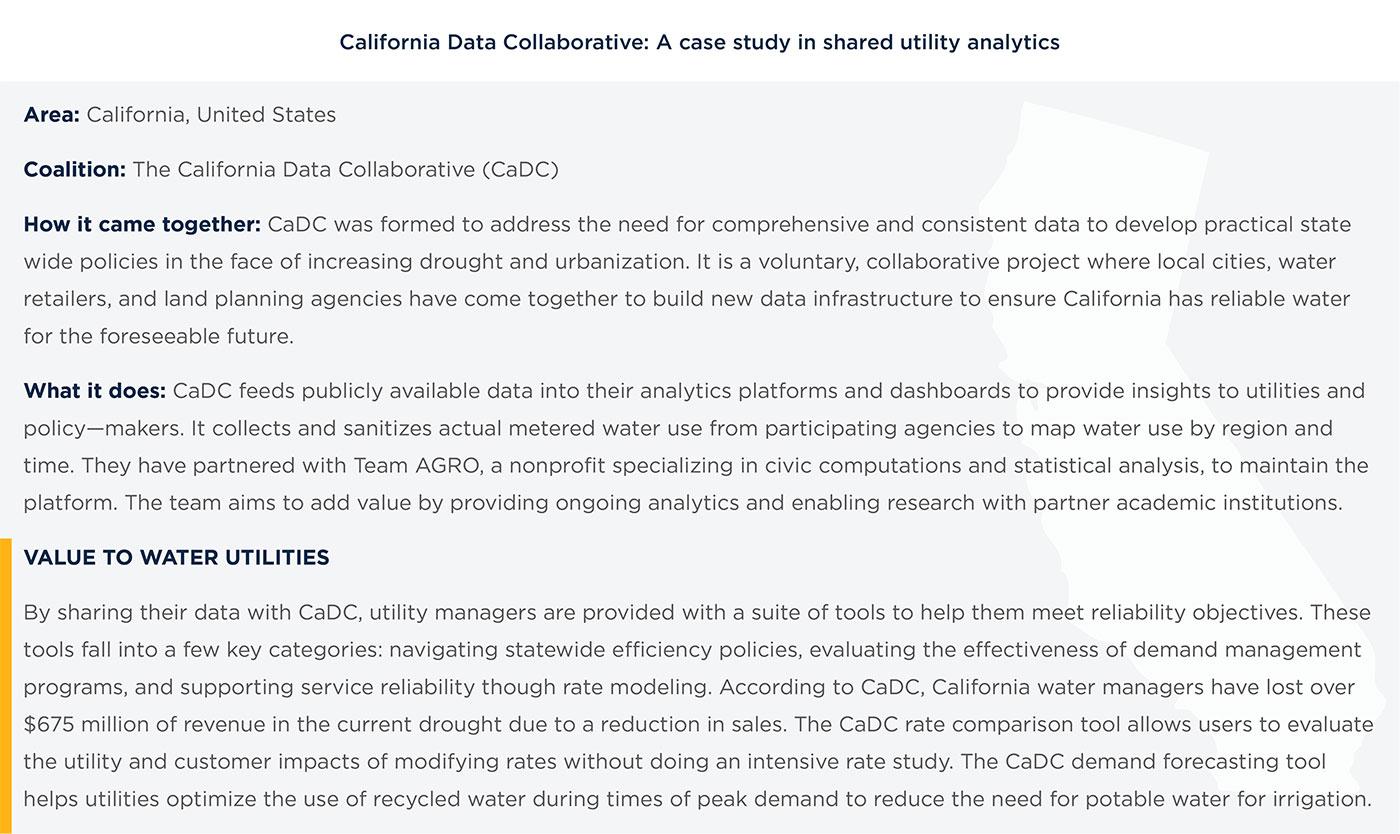Click the yellow vertical accent bar
The image size is (1400, 834).
6,685
